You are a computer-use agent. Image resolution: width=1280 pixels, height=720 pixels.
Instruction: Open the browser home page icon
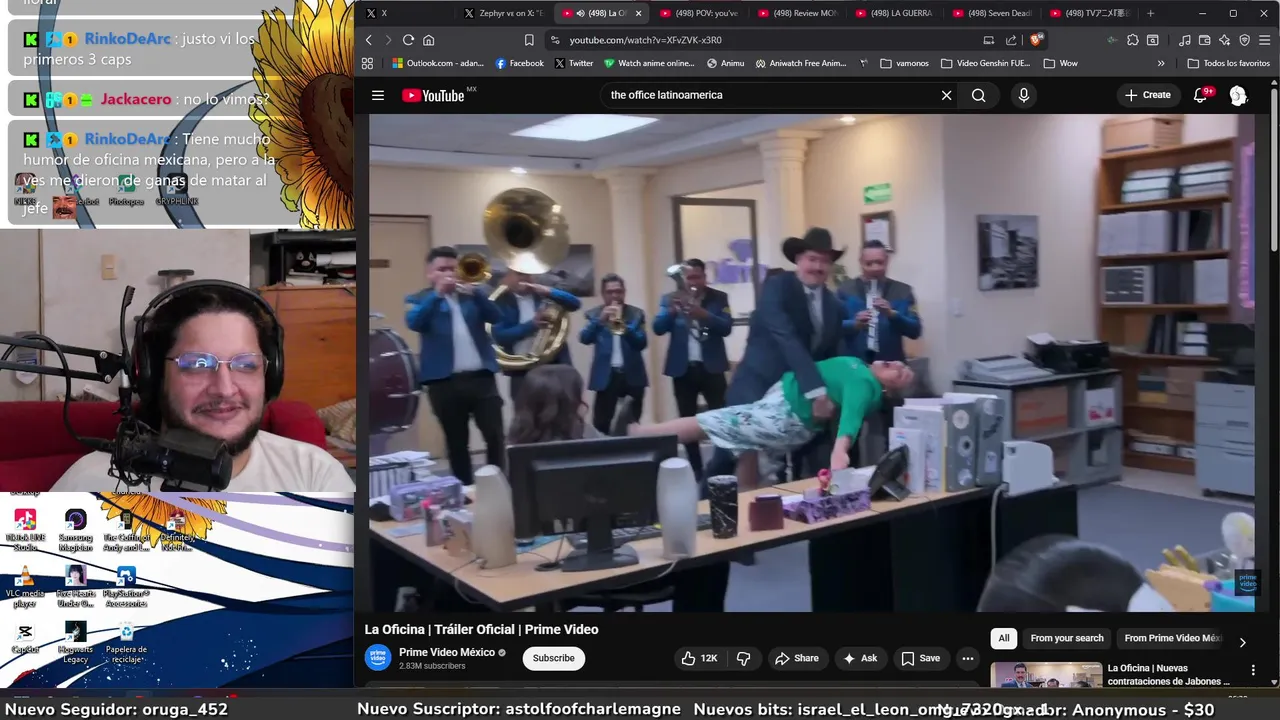(x=428, y=40)
